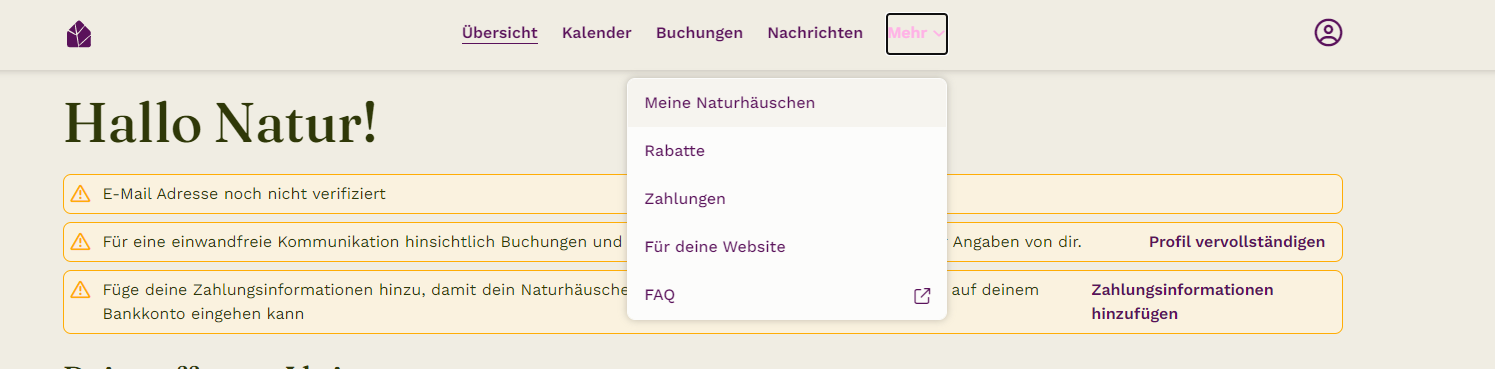Image resolution: width=1495 pixels, height=369 pixels.
Task: Select Für deine Website option
Action: pyautogui.click(x=787, y=247)
